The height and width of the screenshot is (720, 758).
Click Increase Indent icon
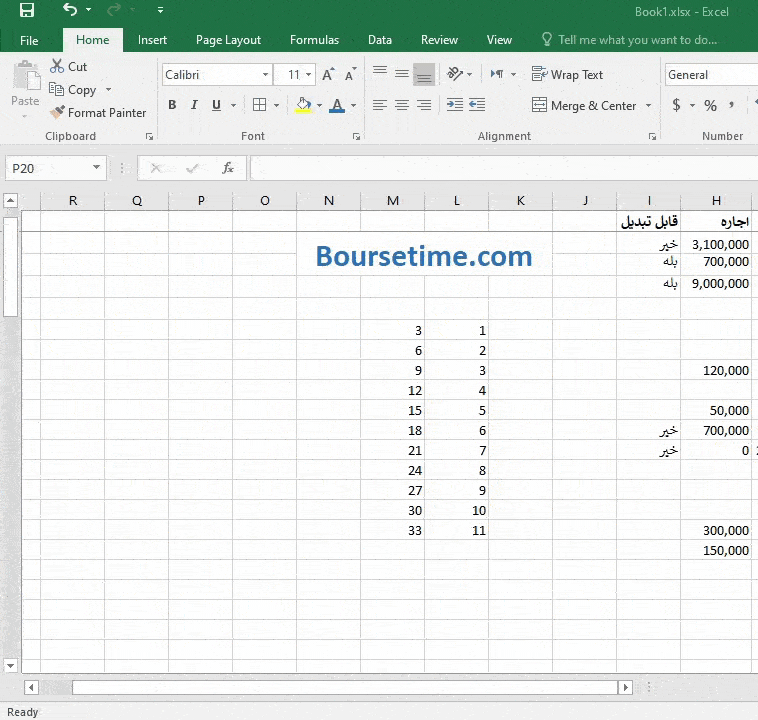point(477,105)
